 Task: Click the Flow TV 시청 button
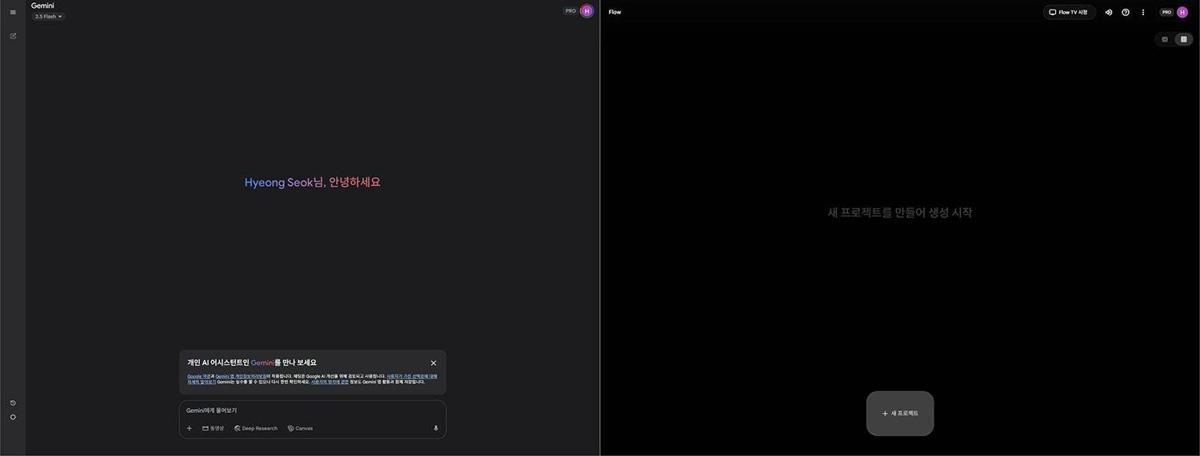[1068, 12]
